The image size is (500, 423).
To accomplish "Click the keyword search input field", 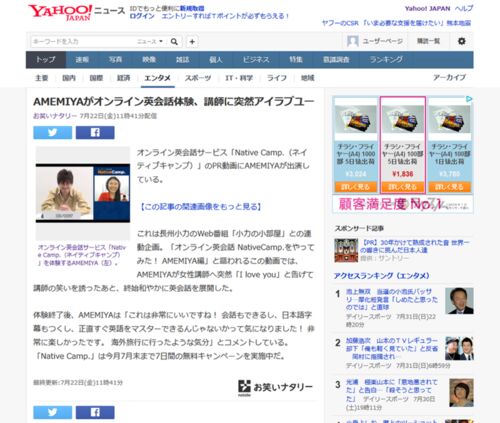I will tap(83, 42).
